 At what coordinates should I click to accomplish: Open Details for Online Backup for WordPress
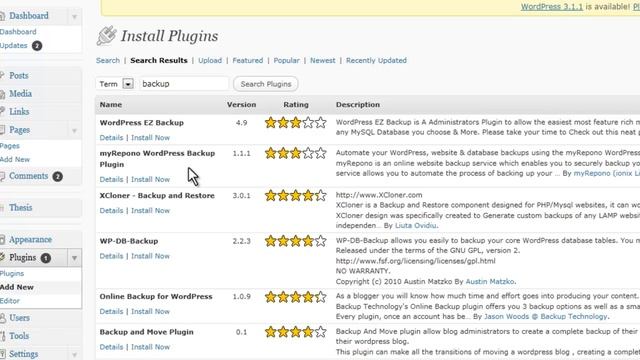[x=111, y=311]
